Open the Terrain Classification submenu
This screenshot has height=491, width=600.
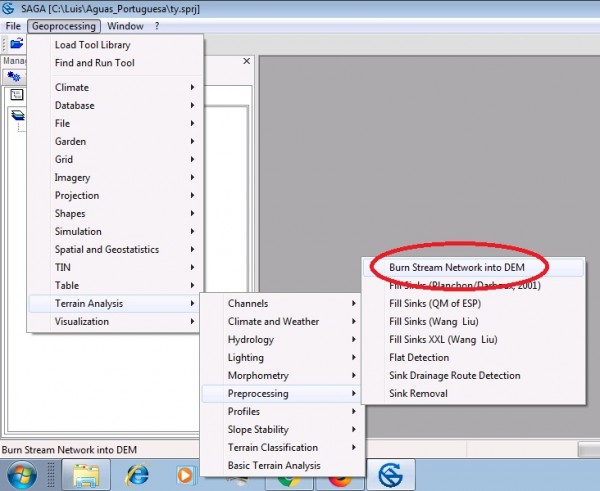pos(282,447)
